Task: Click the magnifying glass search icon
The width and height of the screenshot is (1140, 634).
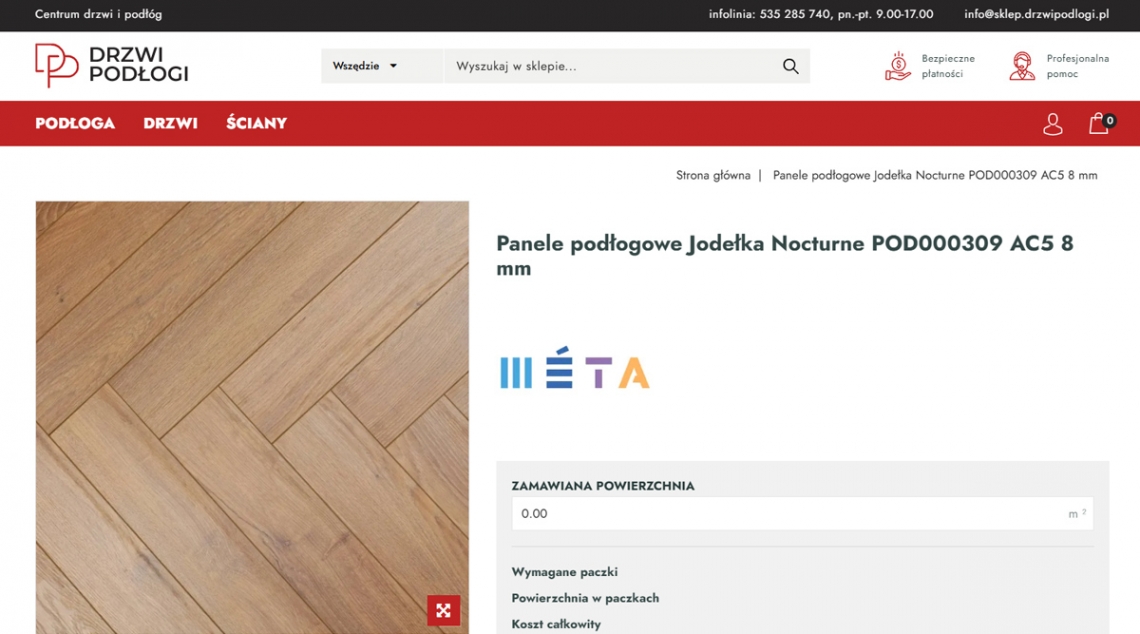Action: pos(790,66)
